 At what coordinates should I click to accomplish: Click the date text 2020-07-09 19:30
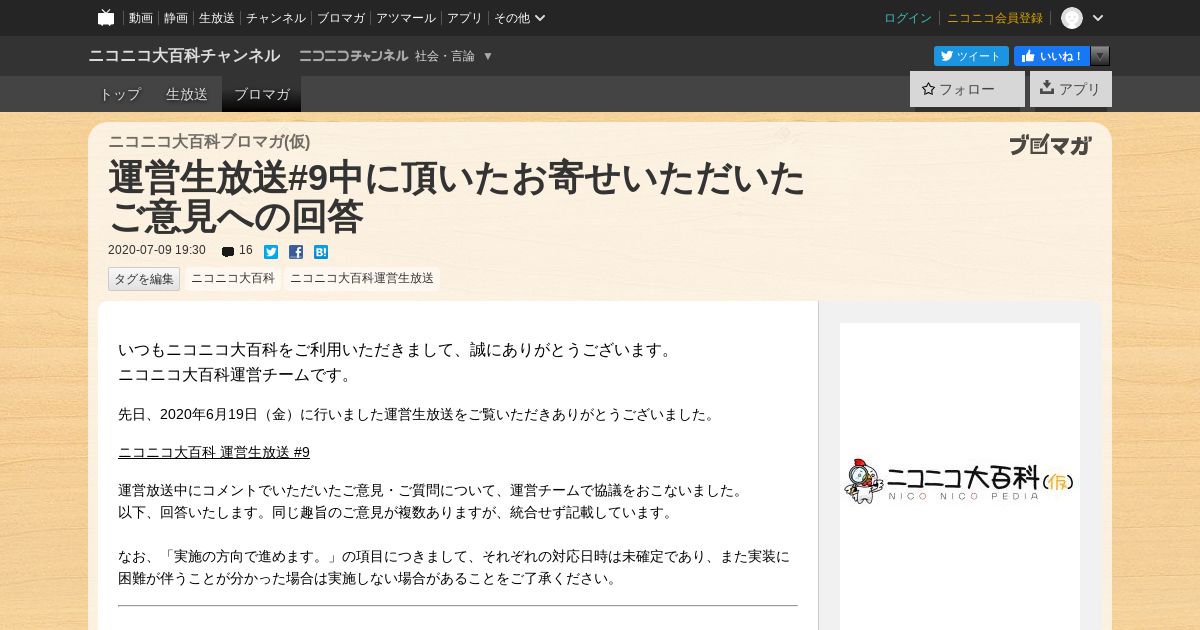[157, 251]
